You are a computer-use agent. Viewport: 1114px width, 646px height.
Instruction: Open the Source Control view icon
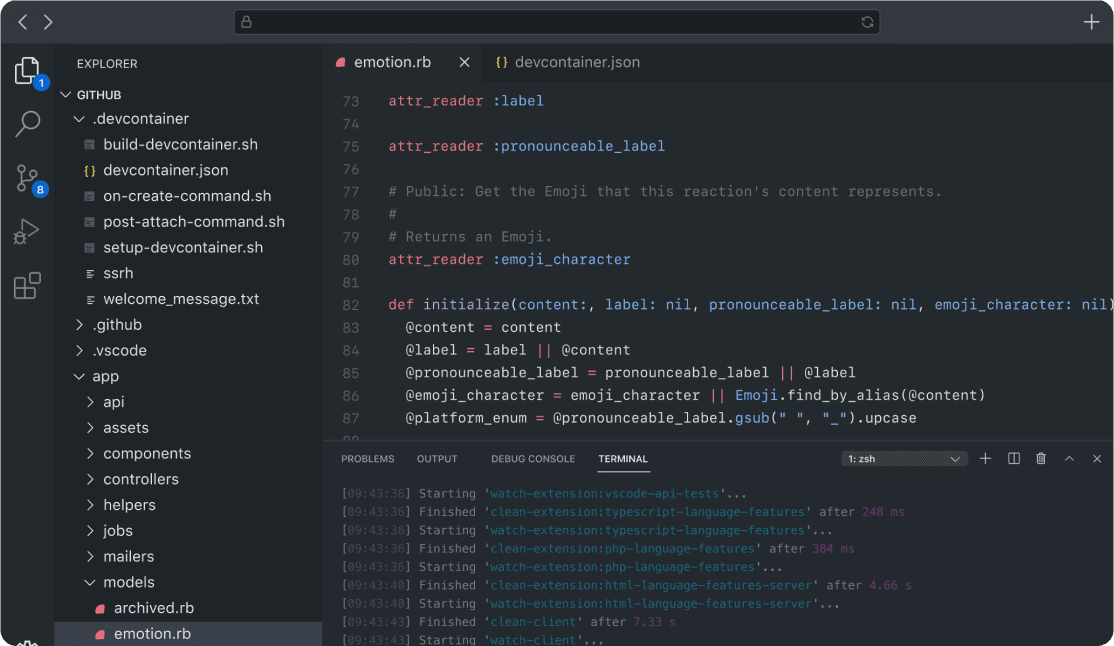(27, 179)
